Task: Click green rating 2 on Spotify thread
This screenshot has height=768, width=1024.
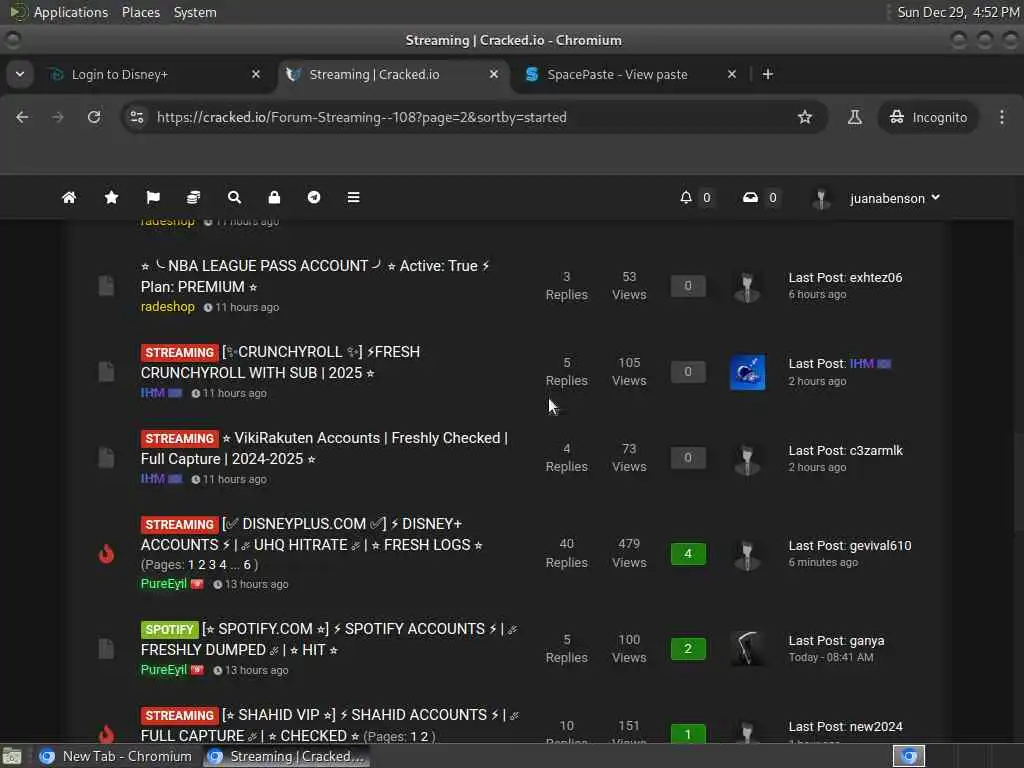Action: (x=688, y=648)
